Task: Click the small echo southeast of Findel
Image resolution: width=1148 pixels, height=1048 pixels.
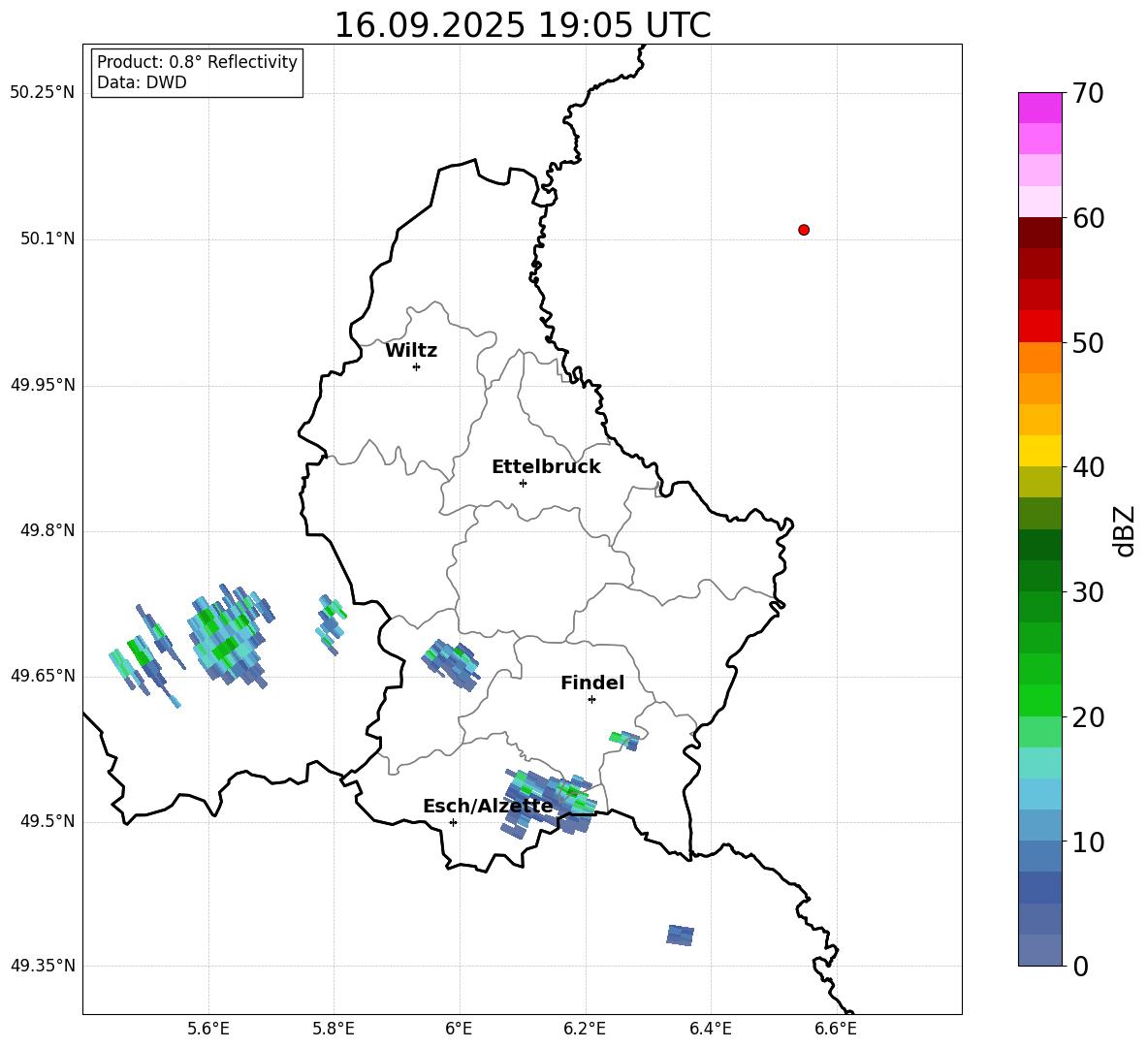Action: point(624,740)
